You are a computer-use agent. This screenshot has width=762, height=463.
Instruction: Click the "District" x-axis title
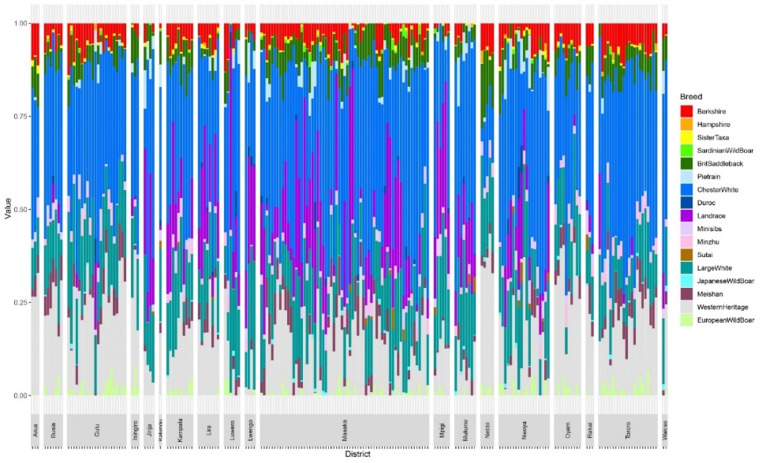point(357,454)
